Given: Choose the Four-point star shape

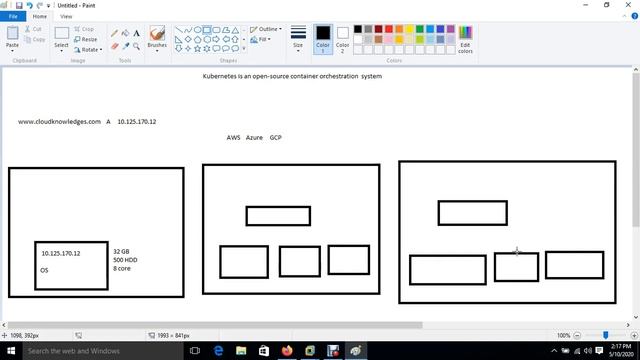Looking at the screenshot, I should (x=188, y=49).
